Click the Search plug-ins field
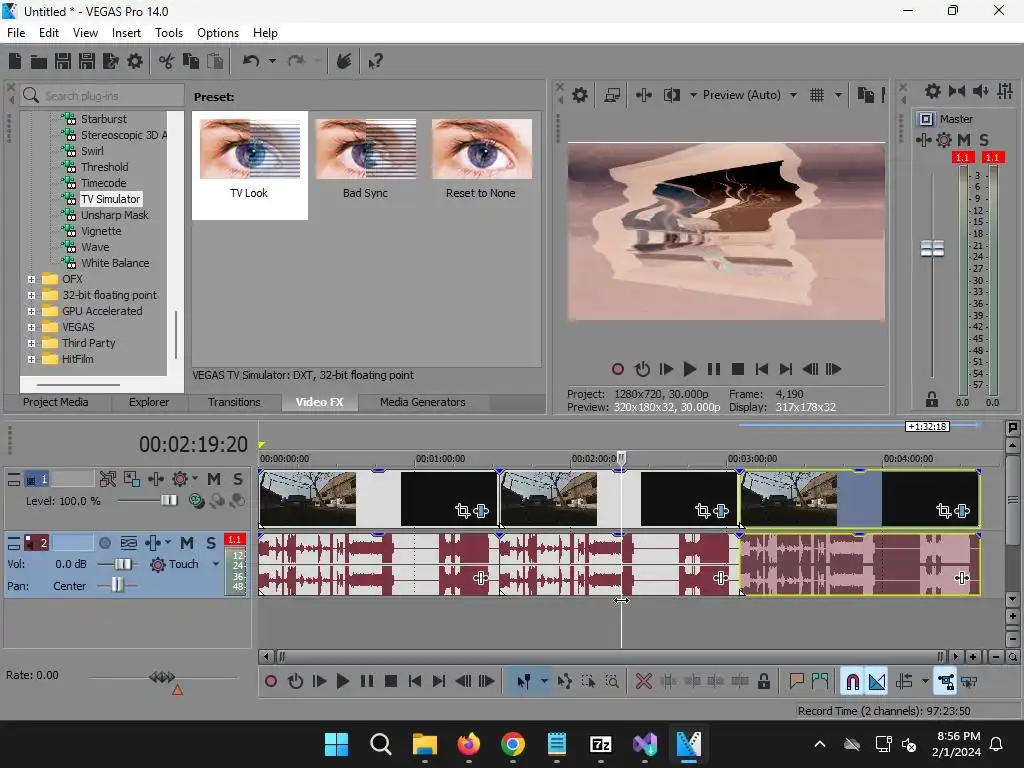The width and height of the screenshot is (1024, 768). [103, 96]
